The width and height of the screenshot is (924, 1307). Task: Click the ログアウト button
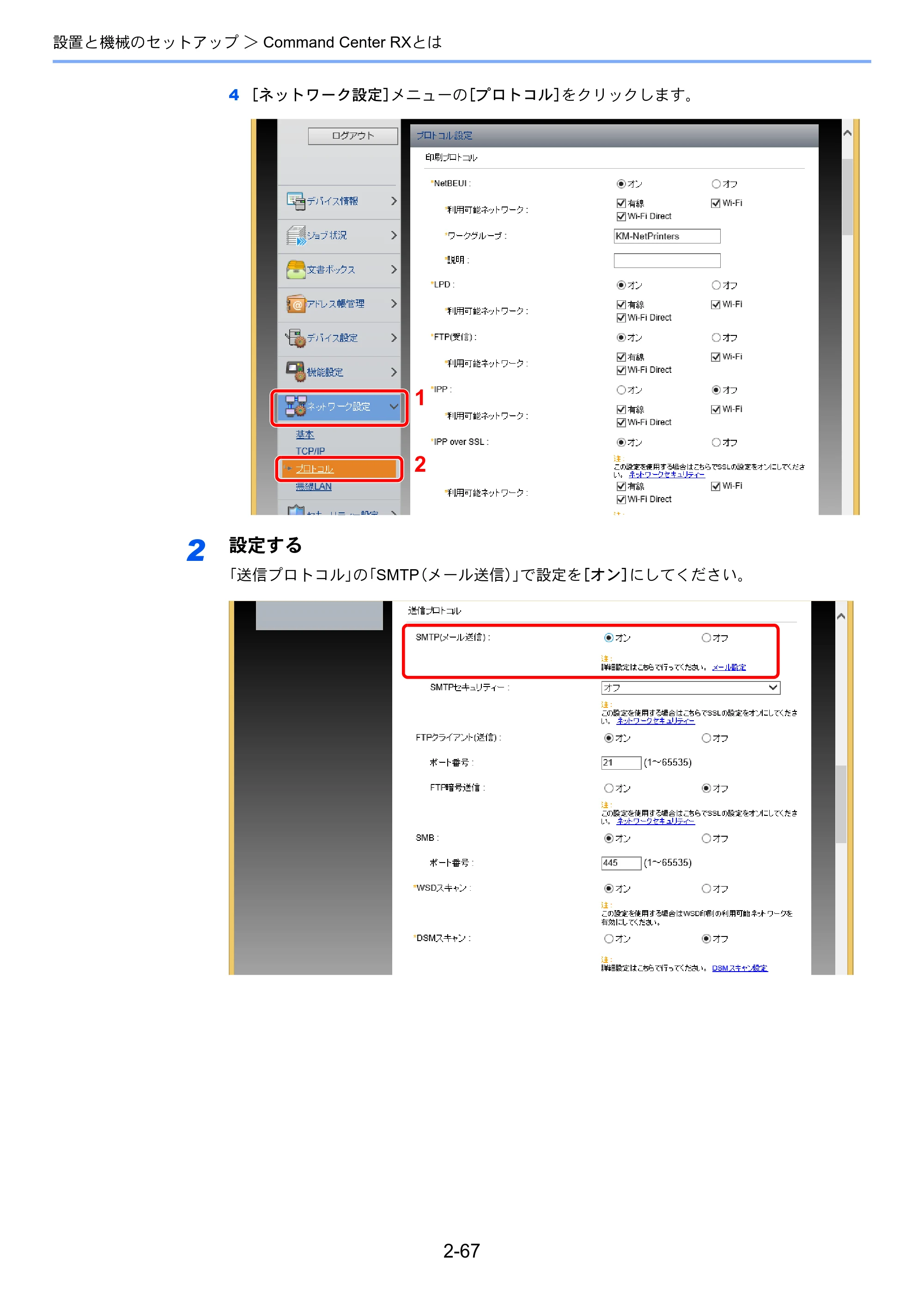click(353, 135)
